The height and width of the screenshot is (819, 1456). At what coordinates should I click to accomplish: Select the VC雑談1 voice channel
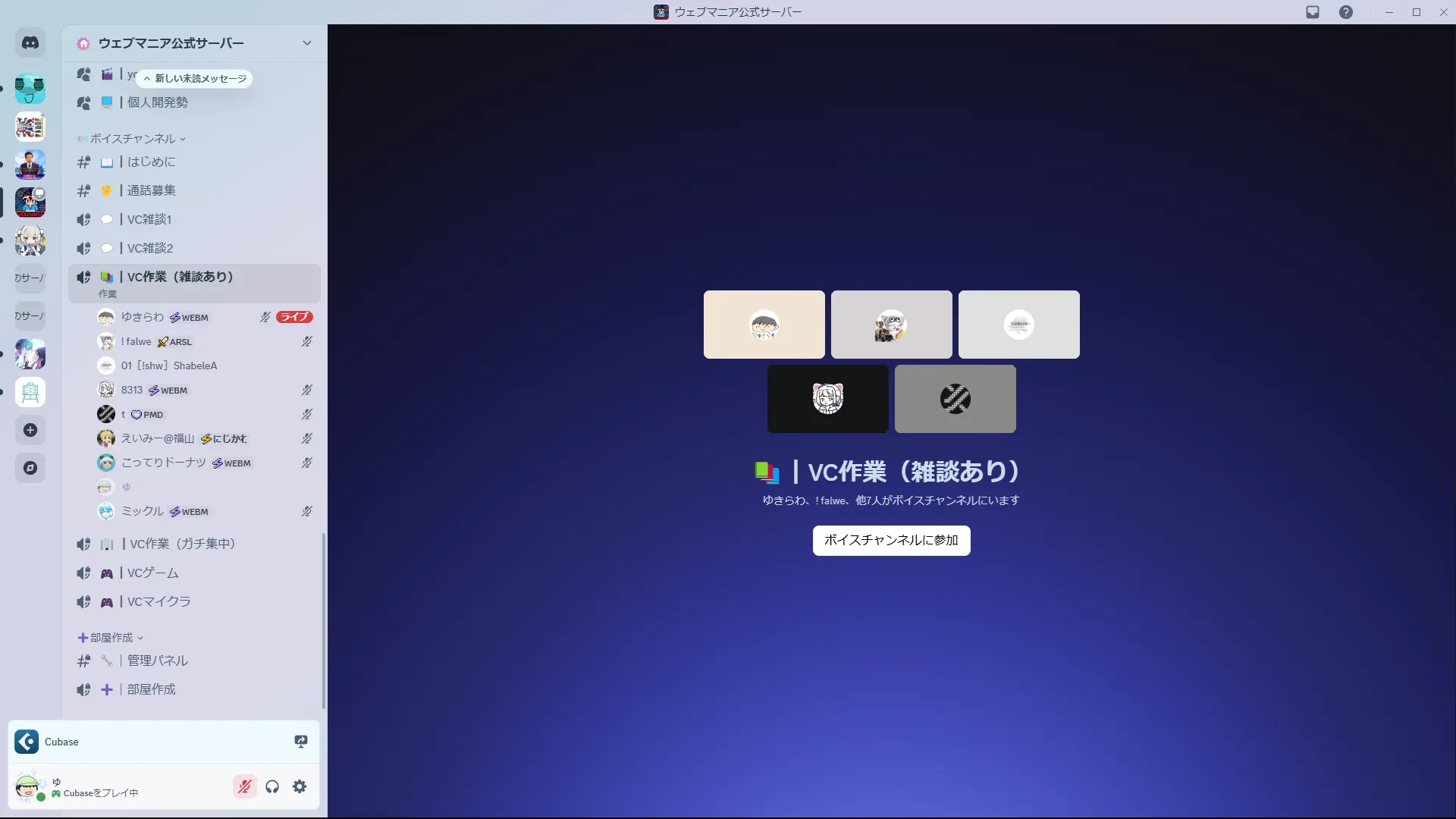(149, 220)
